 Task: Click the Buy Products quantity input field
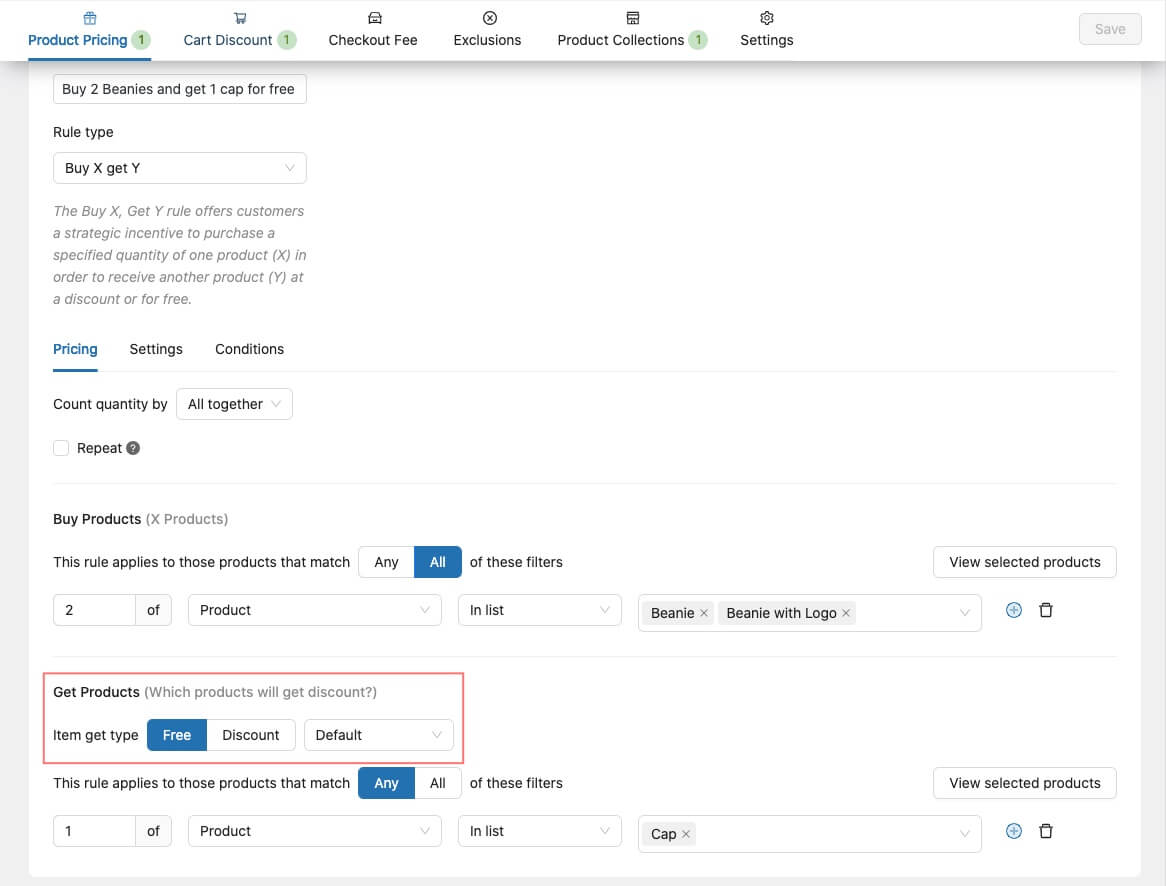coord(94,610)
